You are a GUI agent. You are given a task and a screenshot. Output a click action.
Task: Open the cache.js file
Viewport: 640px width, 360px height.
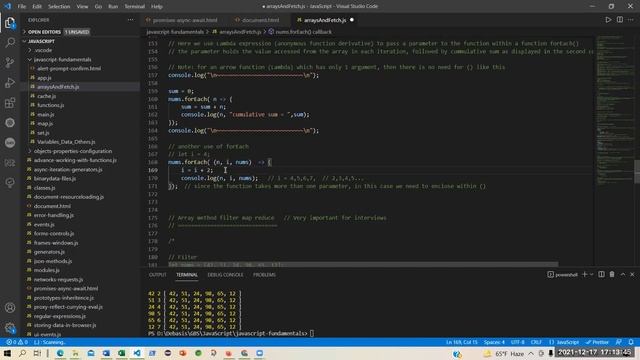(47, 96)
